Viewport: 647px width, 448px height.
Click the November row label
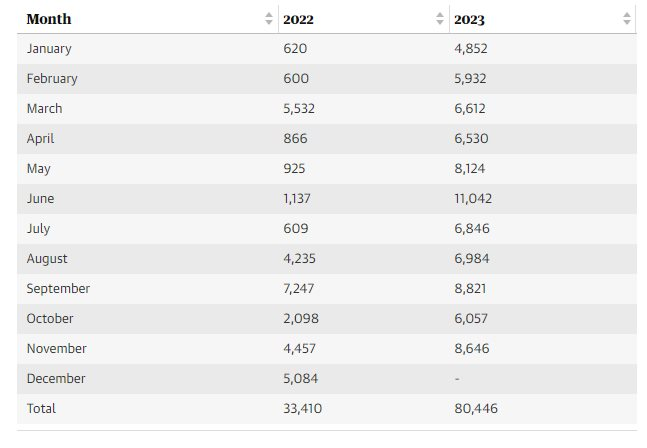(57, 348)
